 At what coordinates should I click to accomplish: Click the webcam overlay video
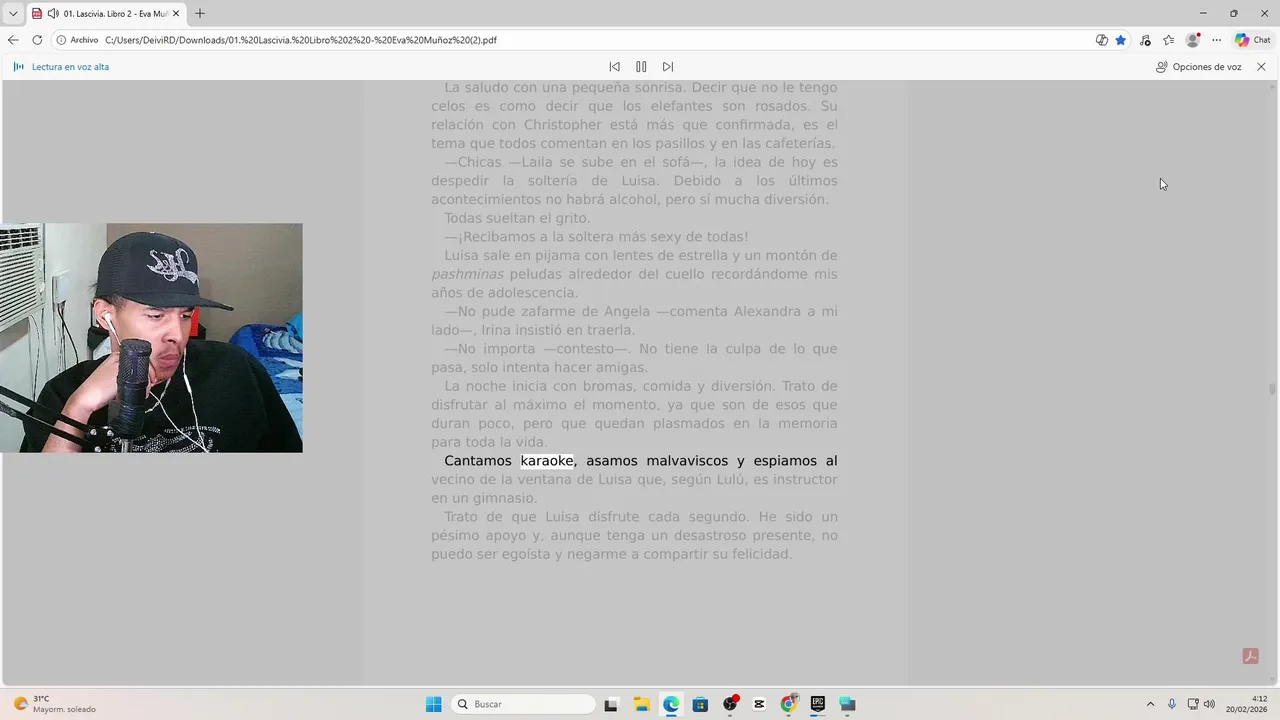click(151, 338)
